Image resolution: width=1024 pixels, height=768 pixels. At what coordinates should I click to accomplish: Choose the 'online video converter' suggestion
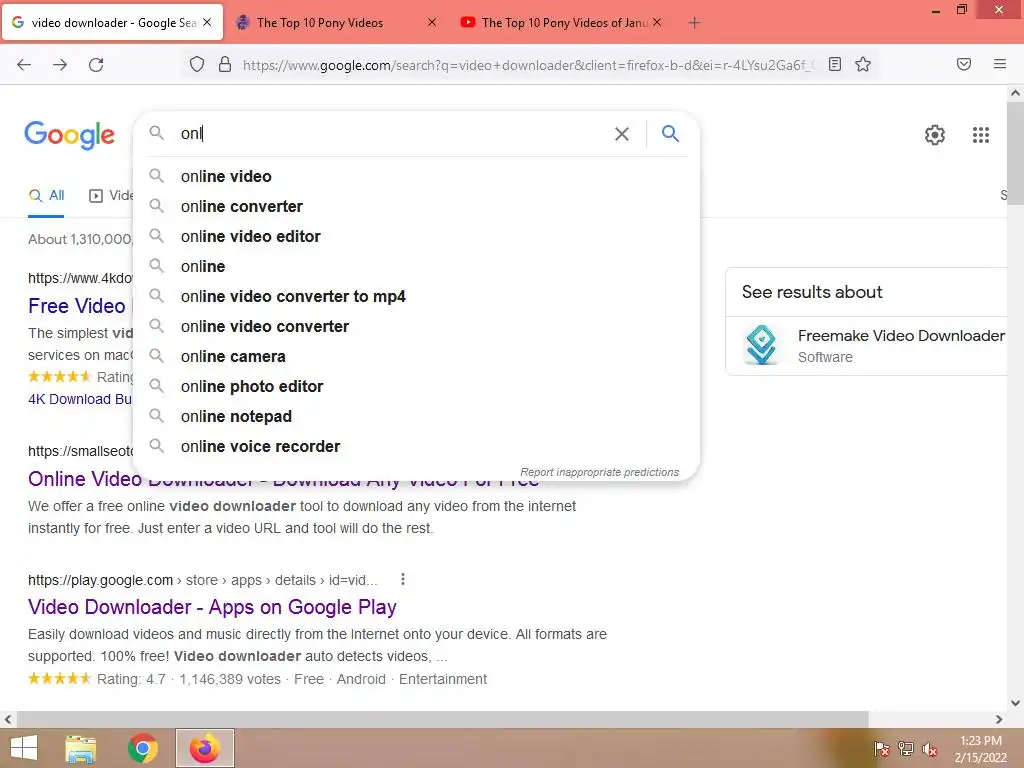(417, 327)
